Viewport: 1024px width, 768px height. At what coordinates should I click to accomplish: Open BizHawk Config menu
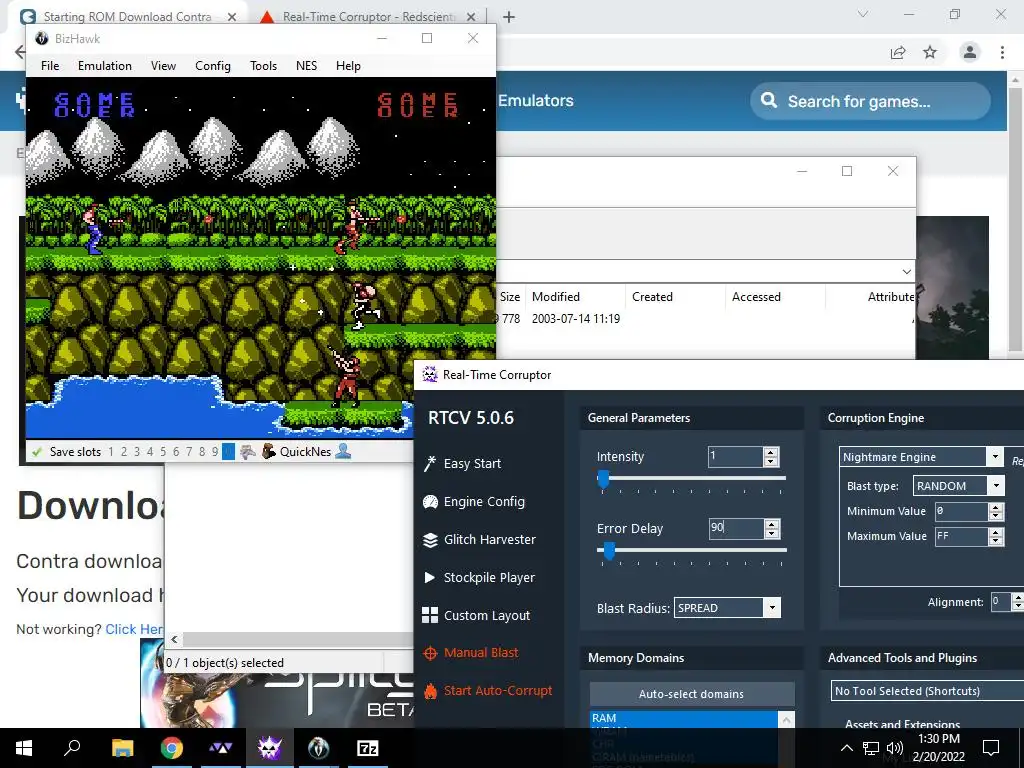[x=213, y=65]
